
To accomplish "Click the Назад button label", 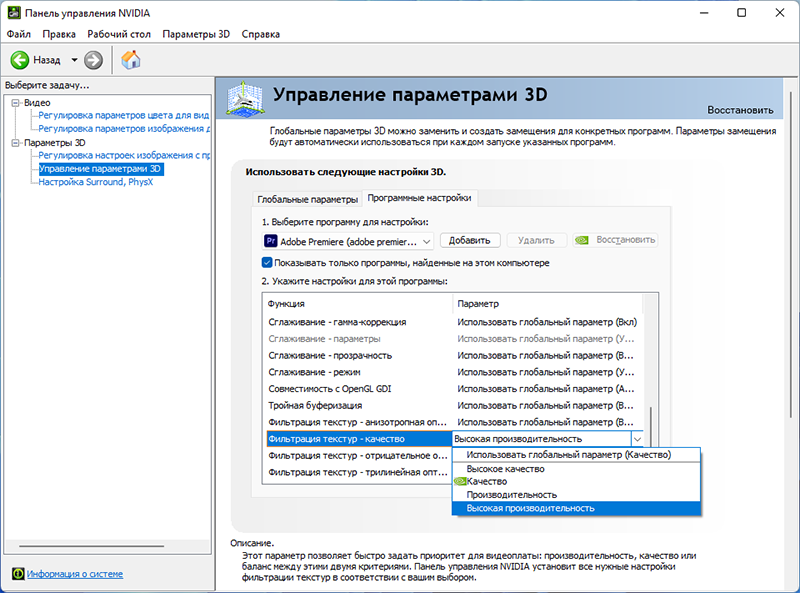I will [x=47, y=60].
